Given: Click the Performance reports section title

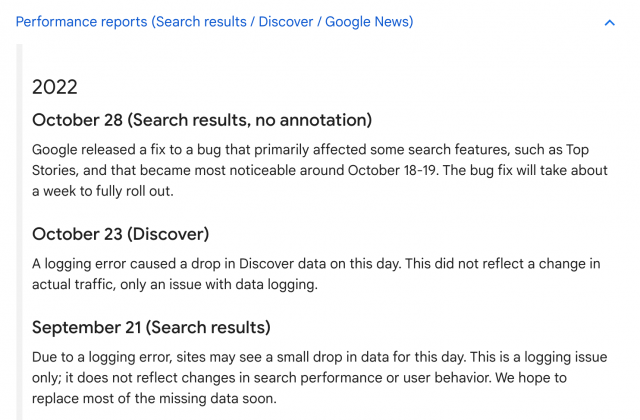Looking at the screenshot, I should pyautogui.click(x=214, y=22).
